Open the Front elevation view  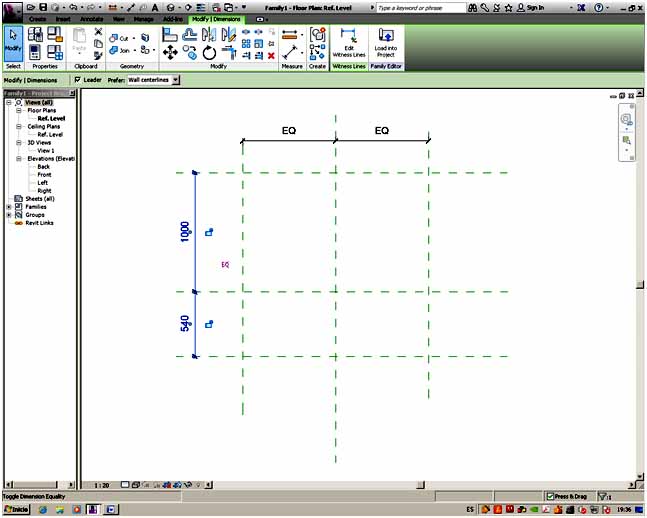coord(44,175)
